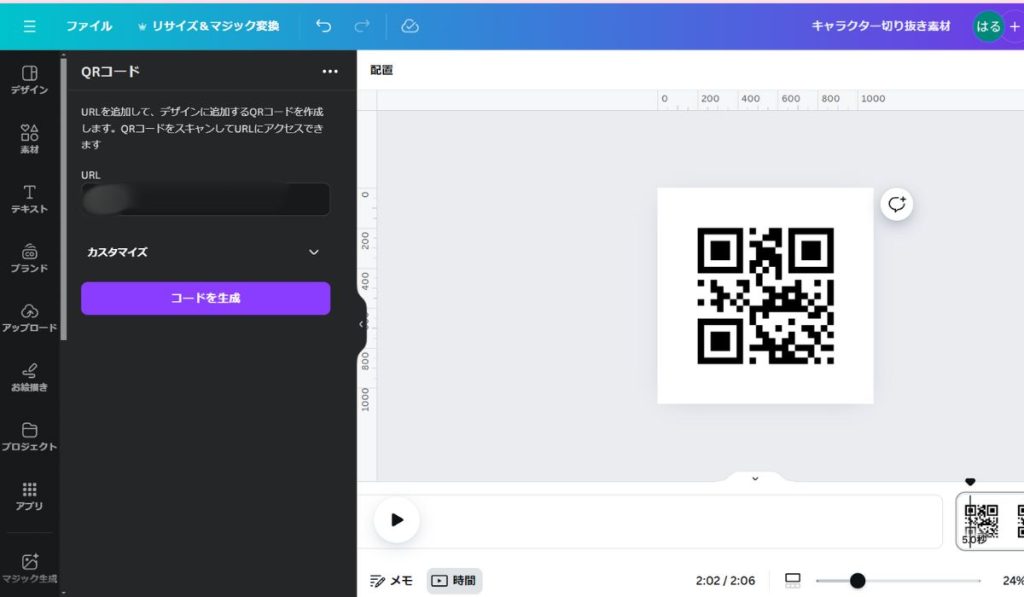Viewport: 1024px width, 597px height.
Task: Select the テキスト text tool
Action: coord(29,198)
